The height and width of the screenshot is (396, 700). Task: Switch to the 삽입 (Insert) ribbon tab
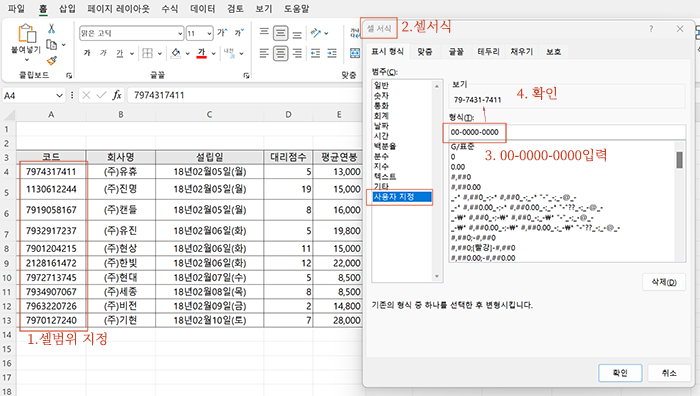pyautogui.click(x=67, y=8)
